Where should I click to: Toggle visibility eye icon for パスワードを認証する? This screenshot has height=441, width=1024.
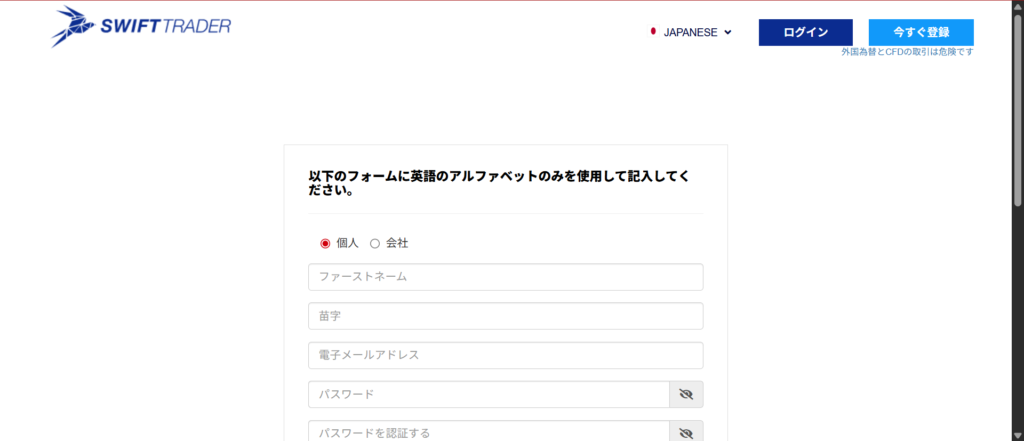686,433
